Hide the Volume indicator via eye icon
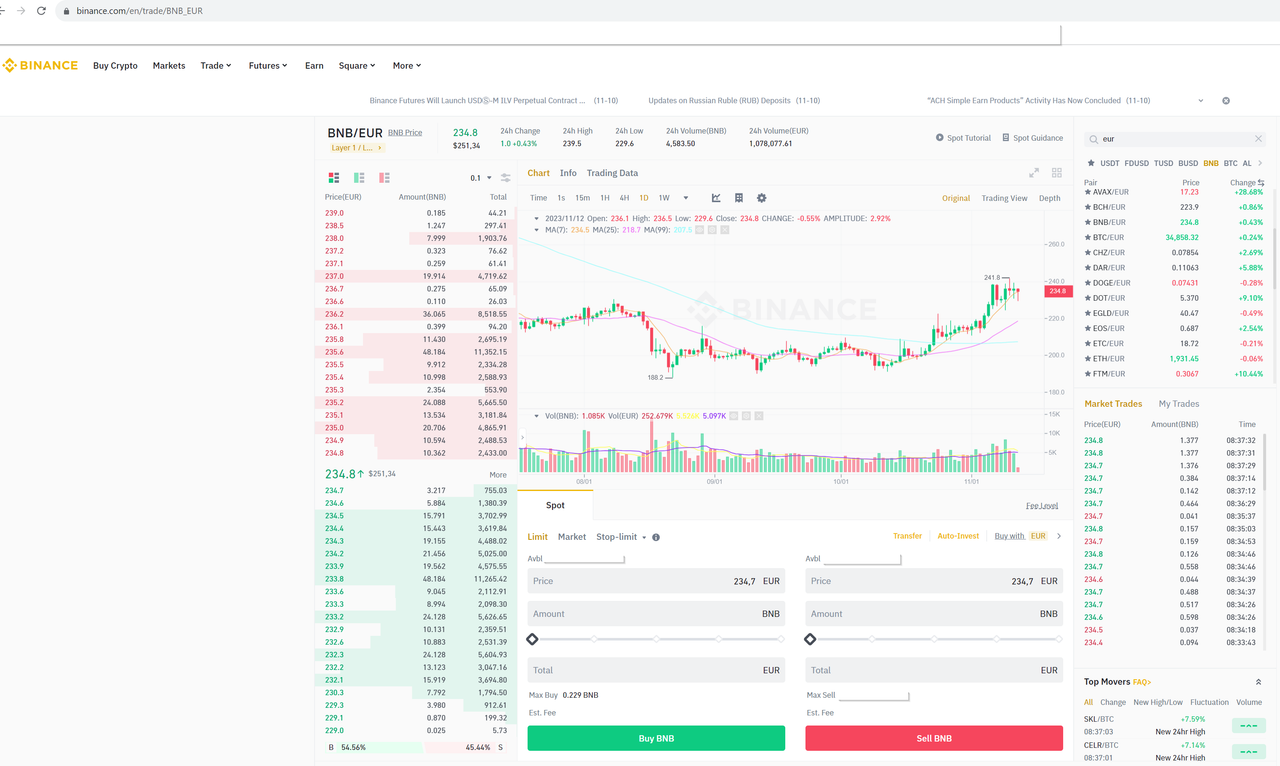 click(x=734, y=416)
